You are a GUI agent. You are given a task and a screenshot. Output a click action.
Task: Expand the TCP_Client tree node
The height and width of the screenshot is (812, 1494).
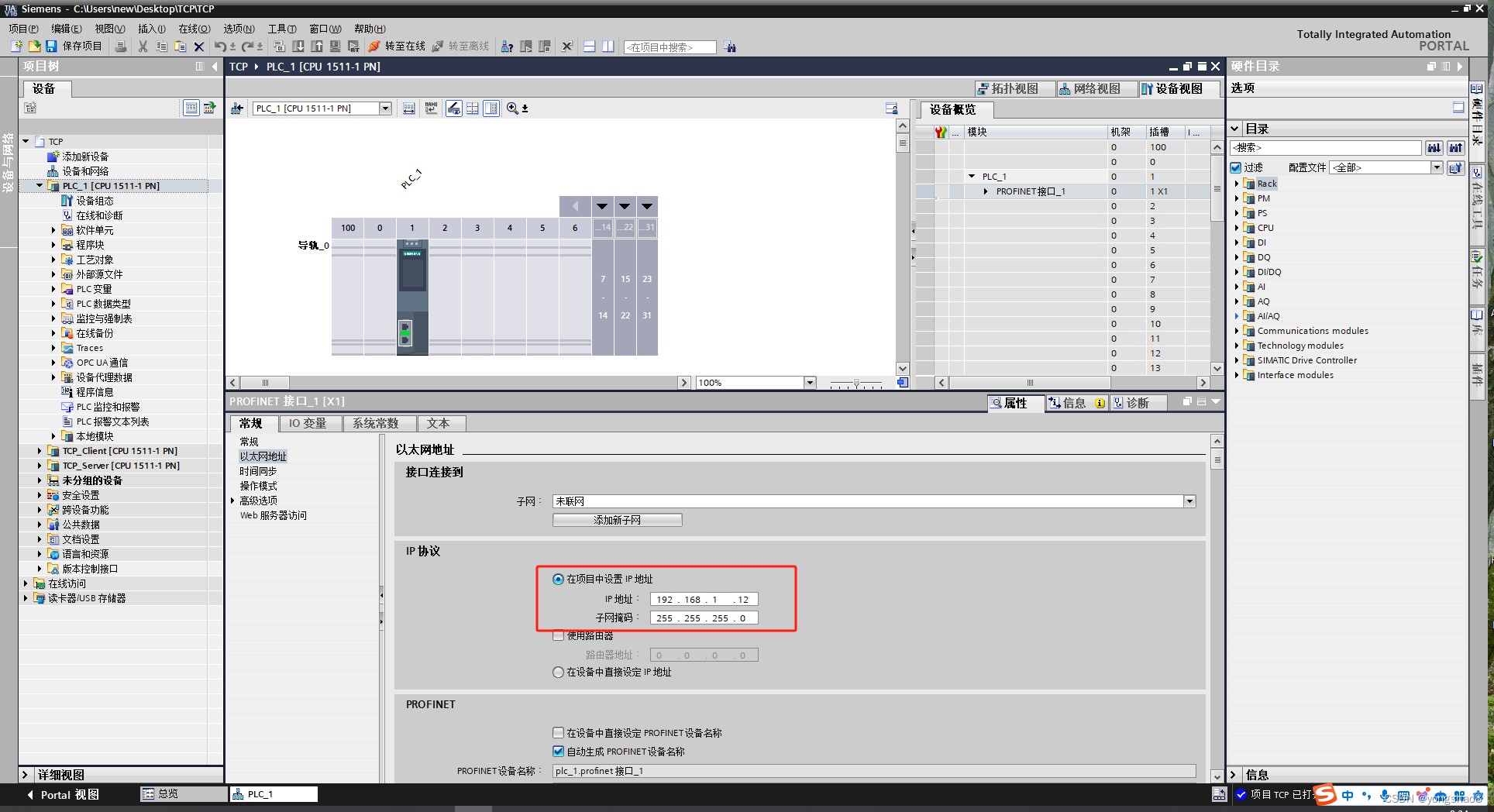point(40,451)
